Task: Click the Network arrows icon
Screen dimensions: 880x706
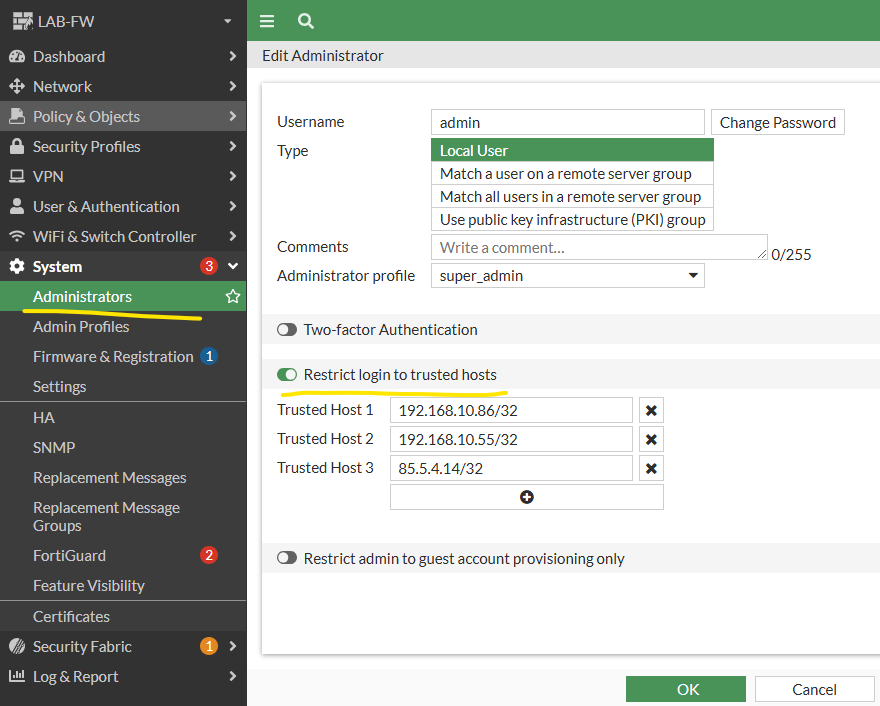Action: coord(17,86)
